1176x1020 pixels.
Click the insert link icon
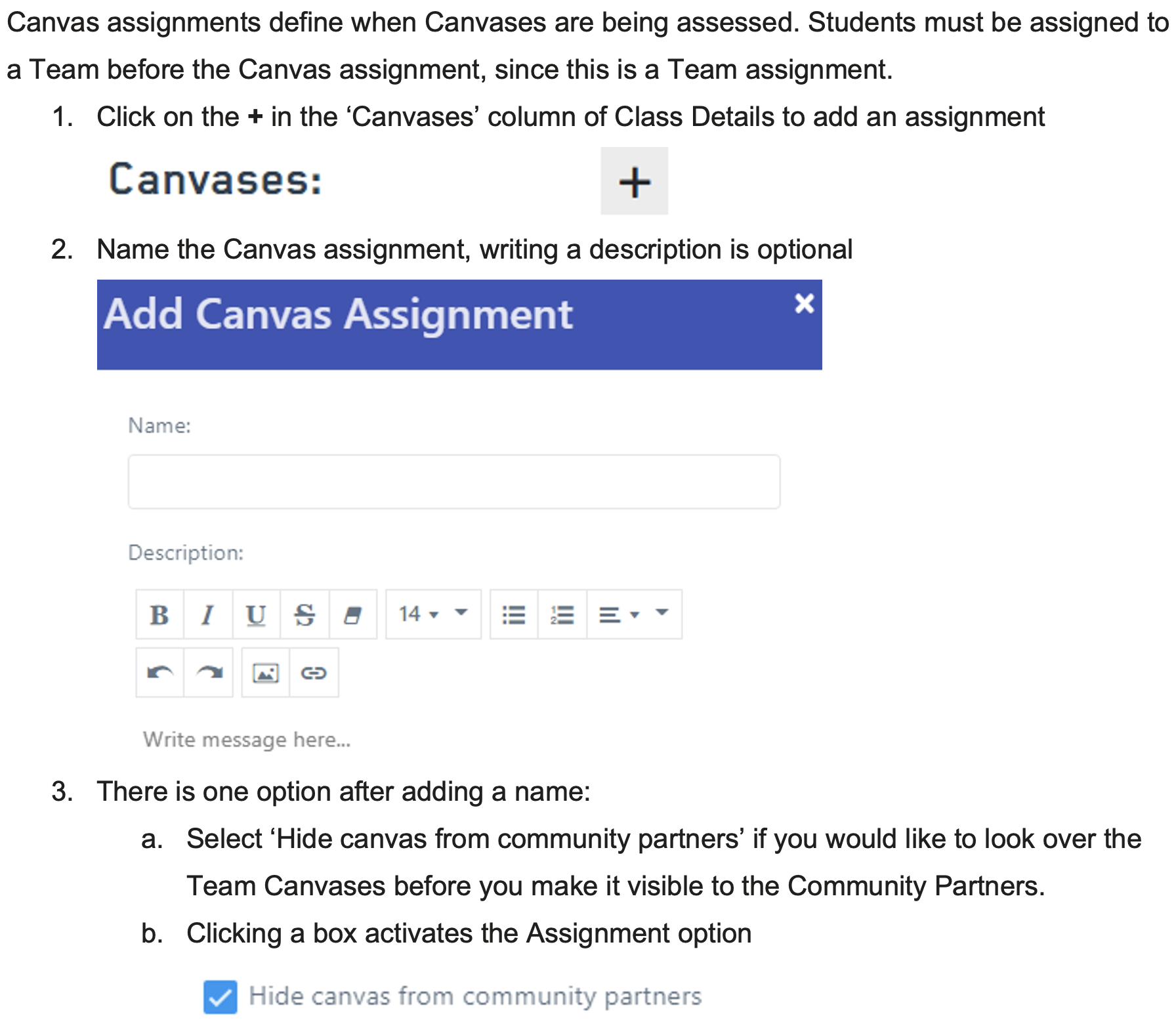(x=314, y=673)
